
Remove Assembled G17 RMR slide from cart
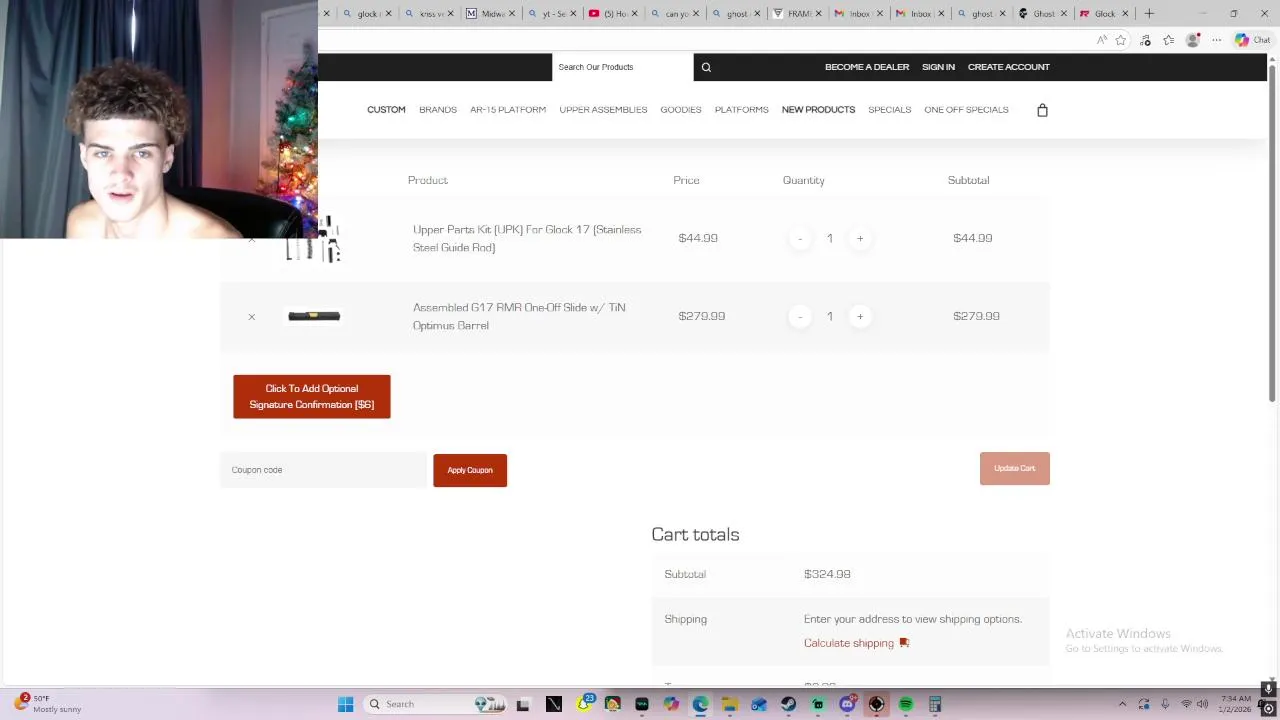click(x=252, y=316)
